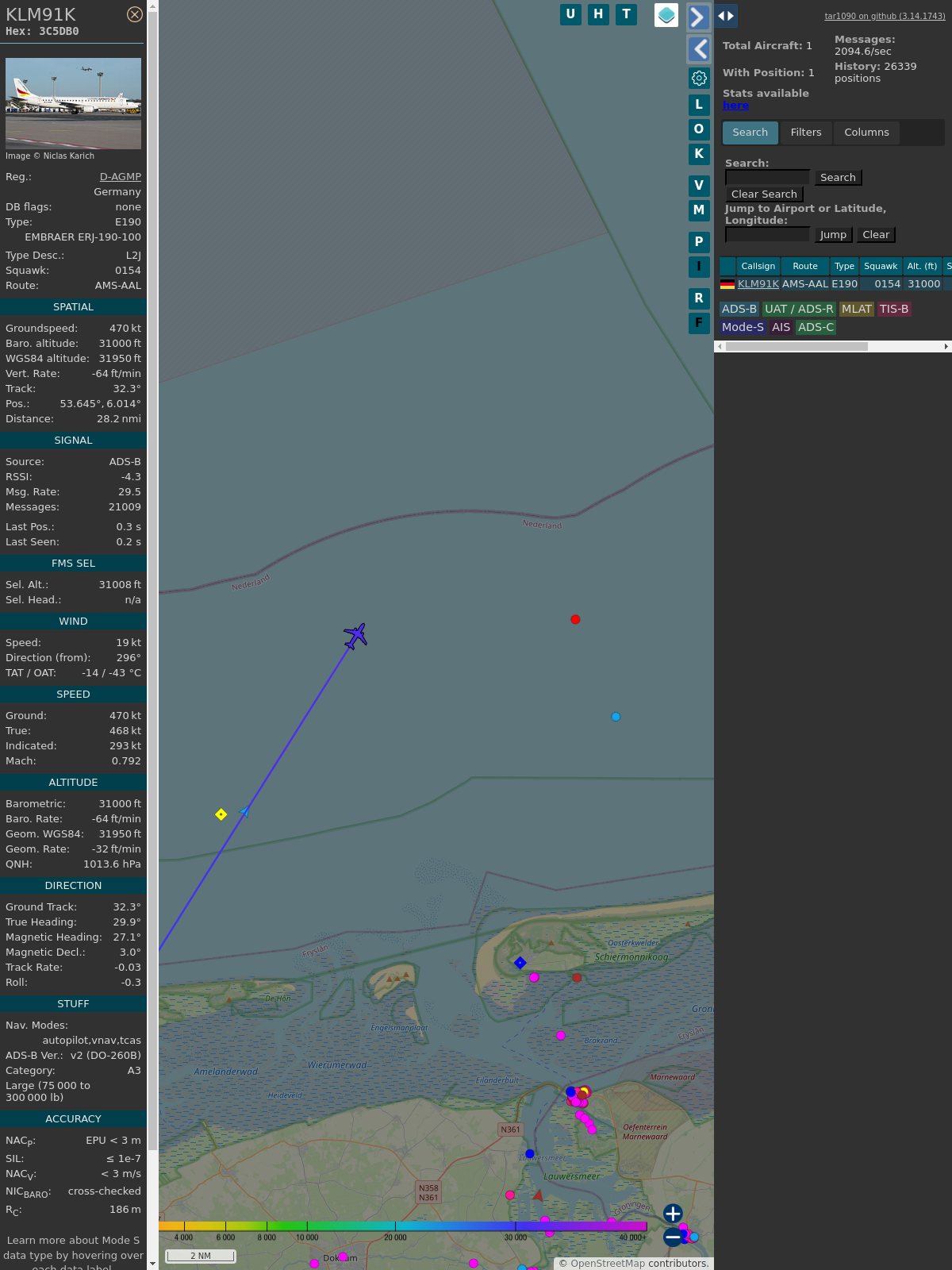Open tar1090 on github link

point(885,16)
